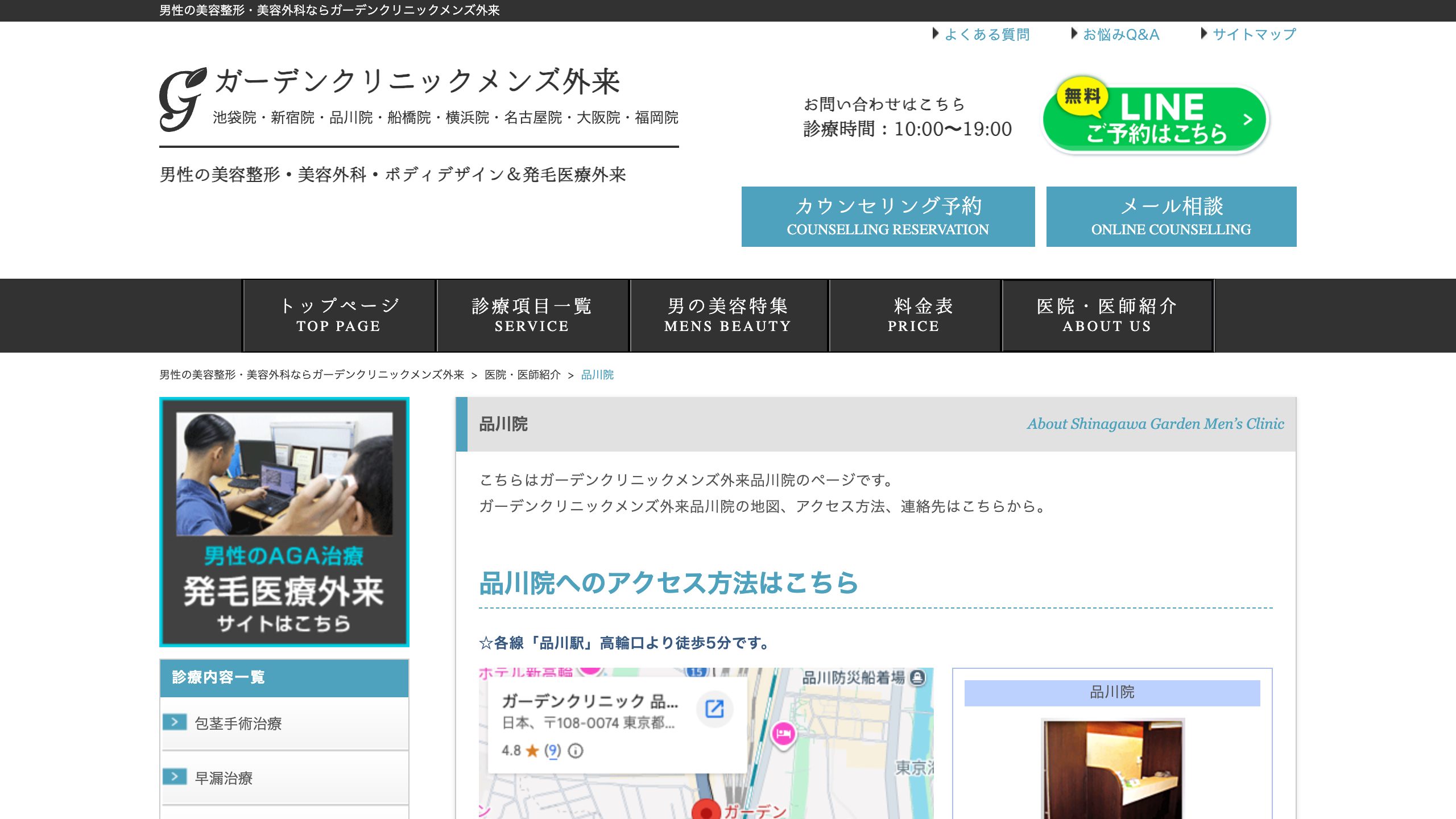Click the 品川防災船着場 map marker icon
The width and height of the screenshot is (1456, 819).
917,677
